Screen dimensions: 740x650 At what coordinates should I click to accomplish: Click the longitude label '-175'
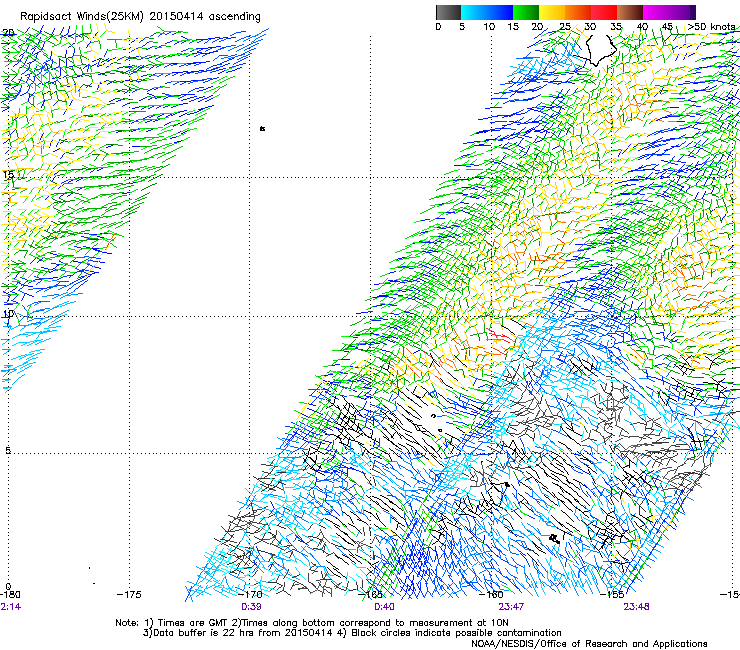coord(129,594)
